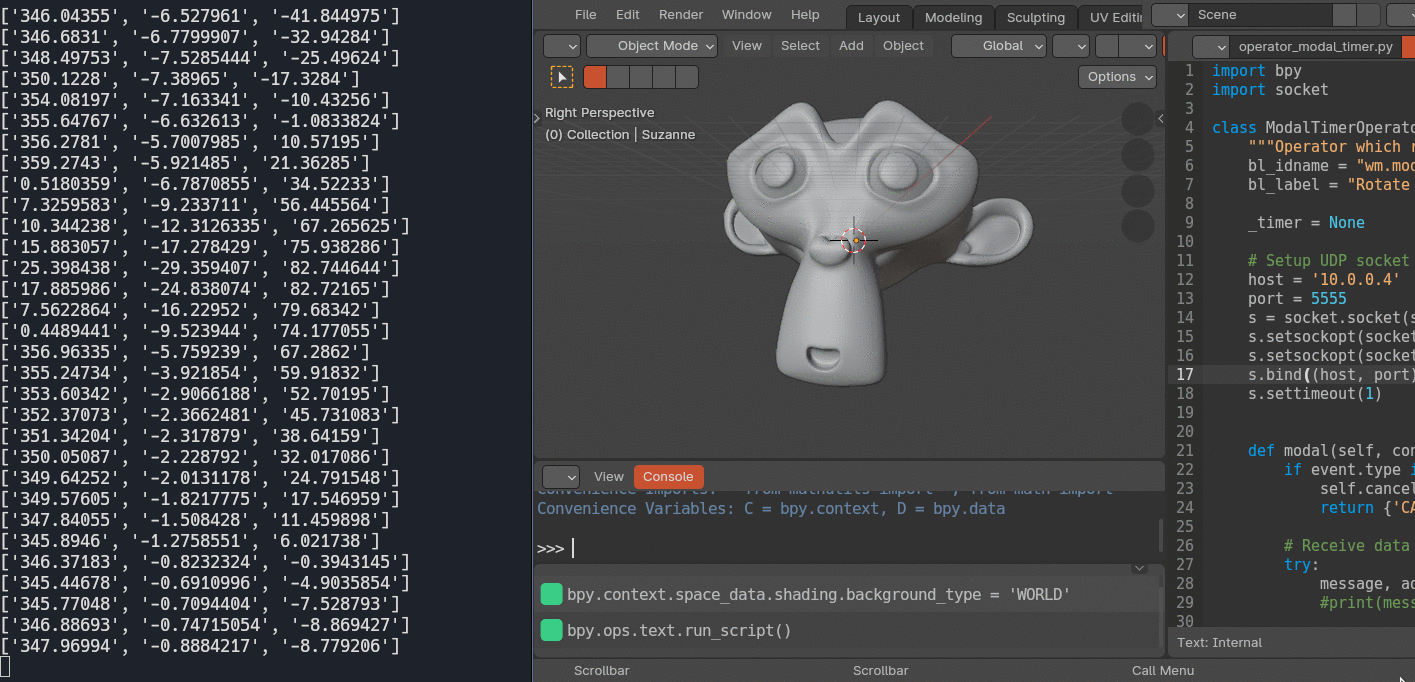Click the top navigation gizmo circle in the viewport
Image resolution: width=1415 pixels, height=682 pixels.
(x=1137, y=119)
